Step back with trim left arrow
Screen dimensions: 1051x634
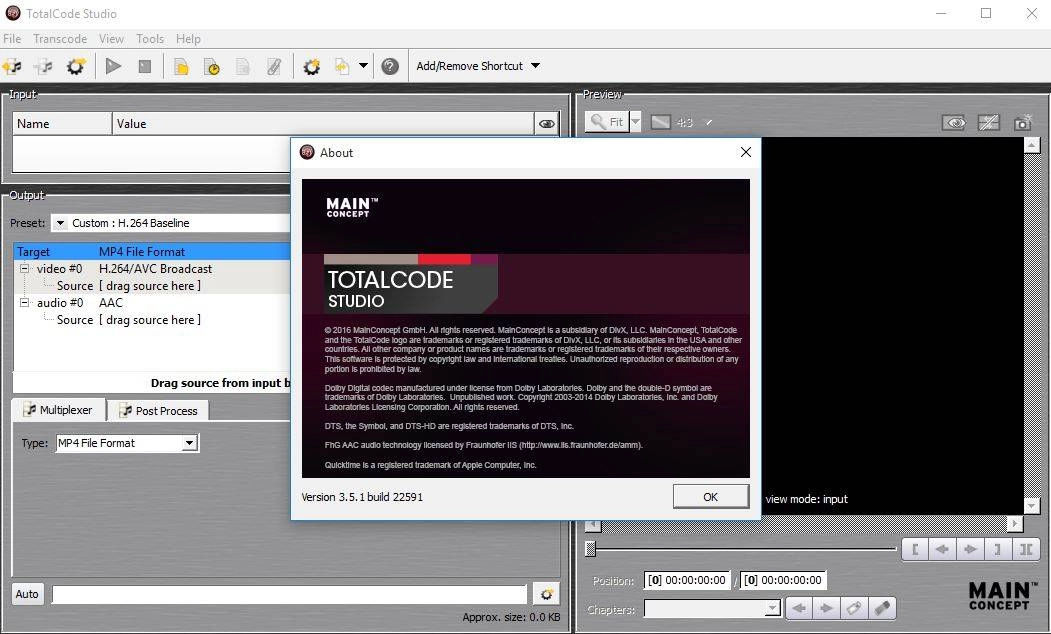tap(942, 550)
